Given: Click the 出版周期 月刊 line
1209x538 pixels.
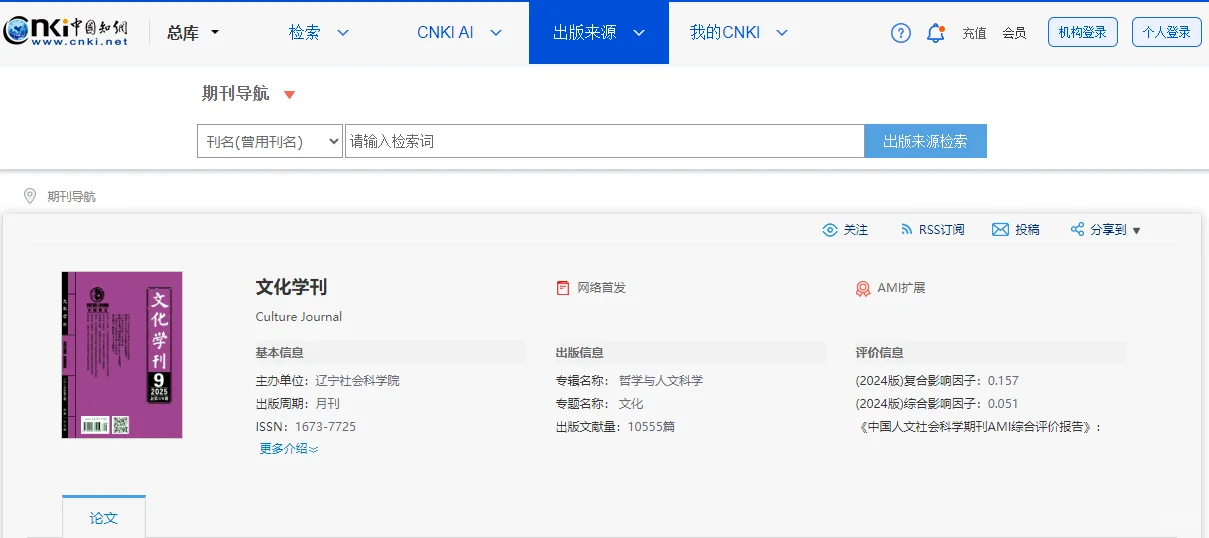Looking at the screenshot, I should 298,404.
